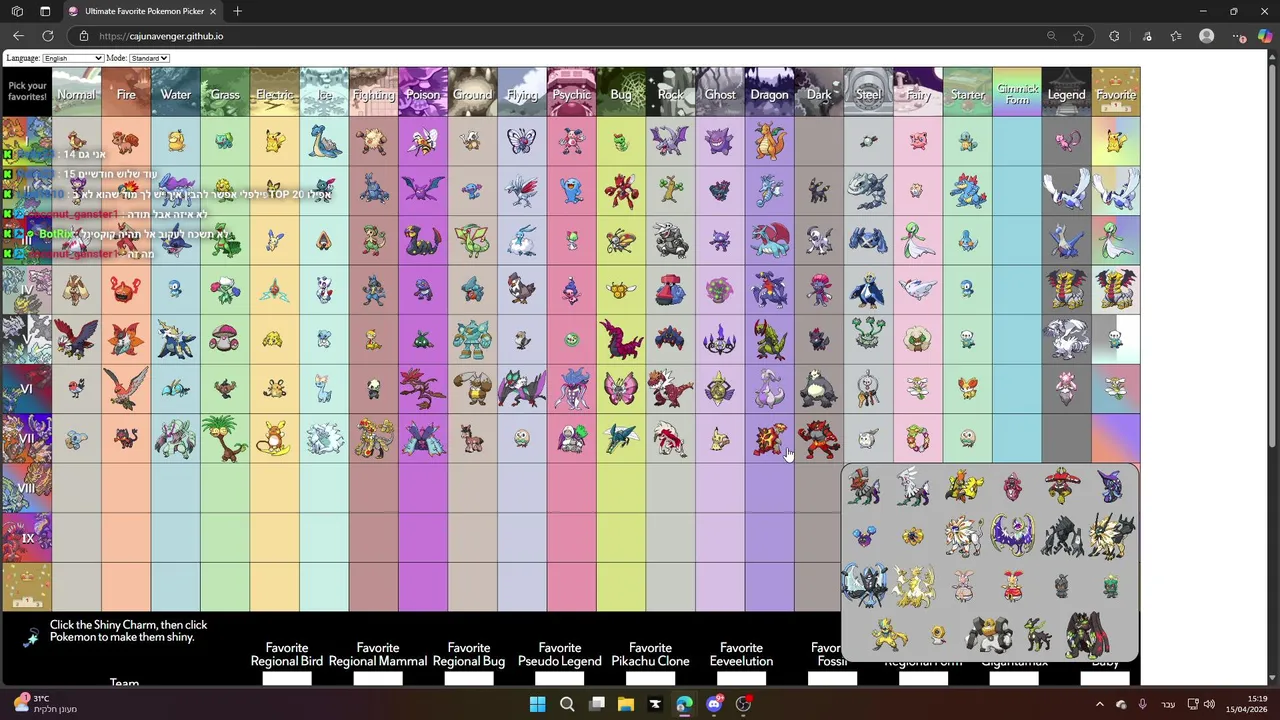1280x720 pixels.
Task: Choose Silvally in the picker popup
Action: click(913, 487)
